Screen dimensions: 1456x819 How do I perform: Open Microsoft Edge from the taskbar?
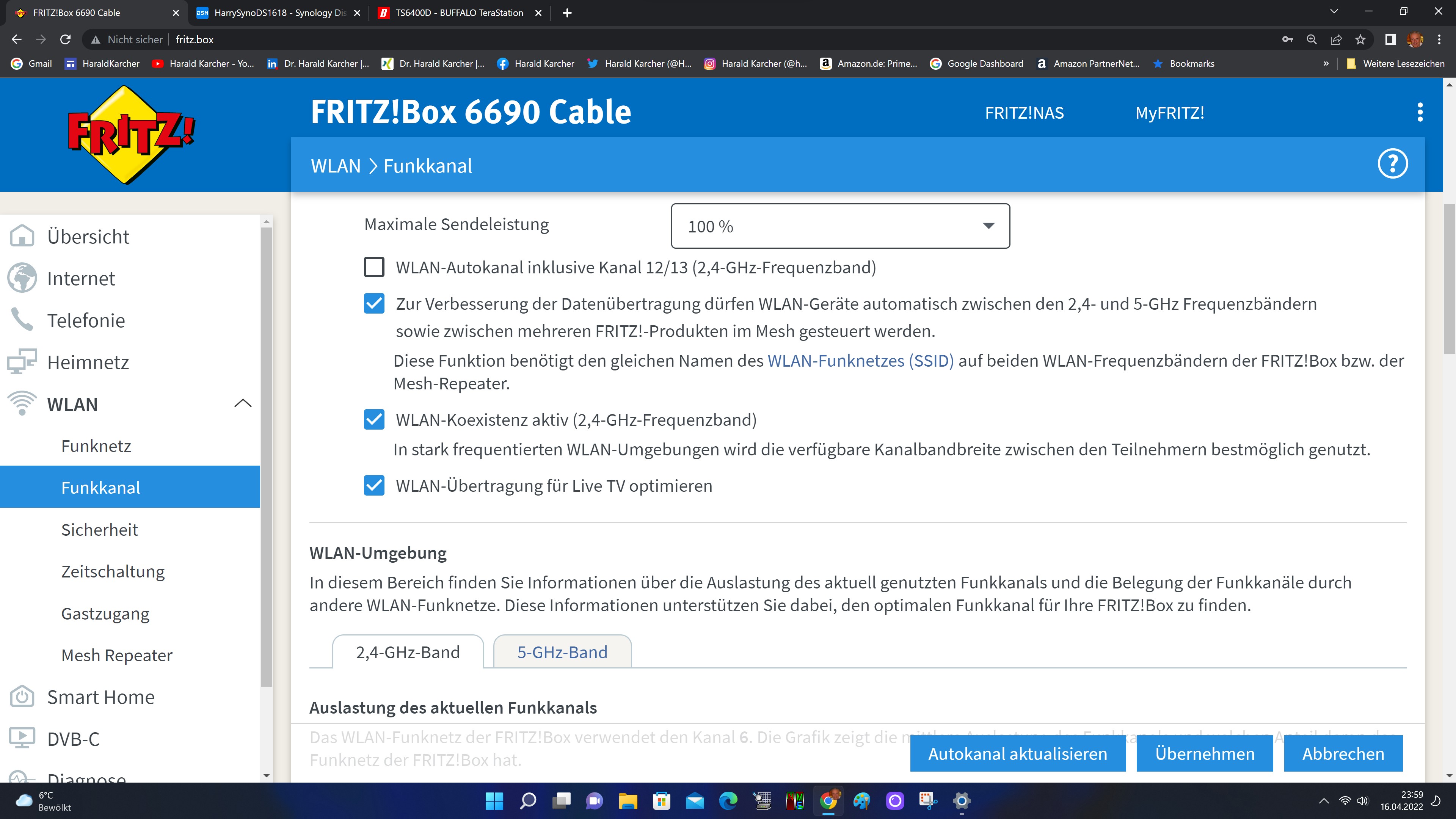(x=728, y=801)
